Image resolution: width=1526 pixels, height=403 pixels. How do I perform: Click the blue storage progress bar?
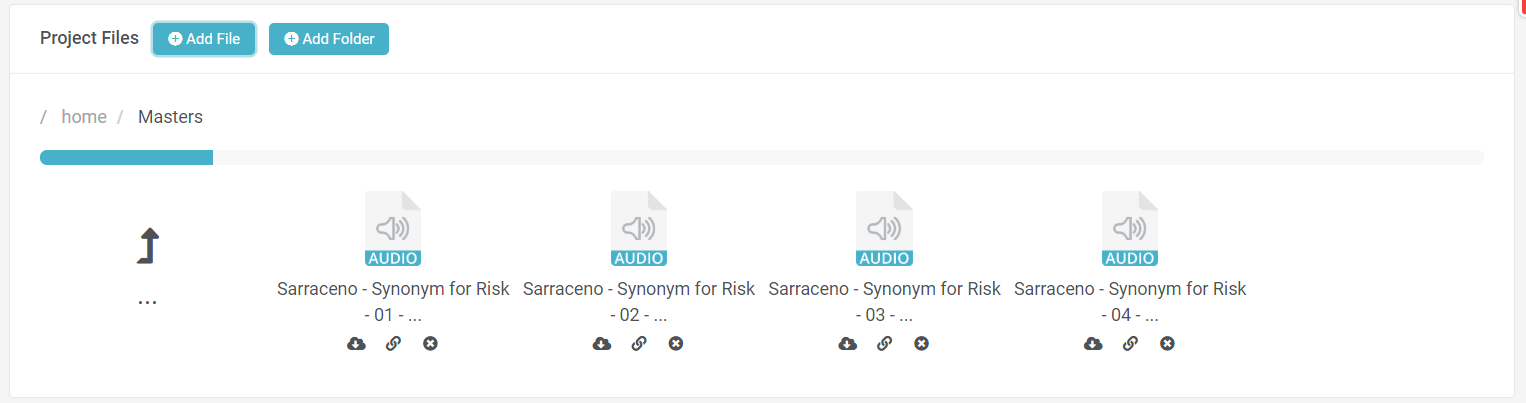click(126, 157)
